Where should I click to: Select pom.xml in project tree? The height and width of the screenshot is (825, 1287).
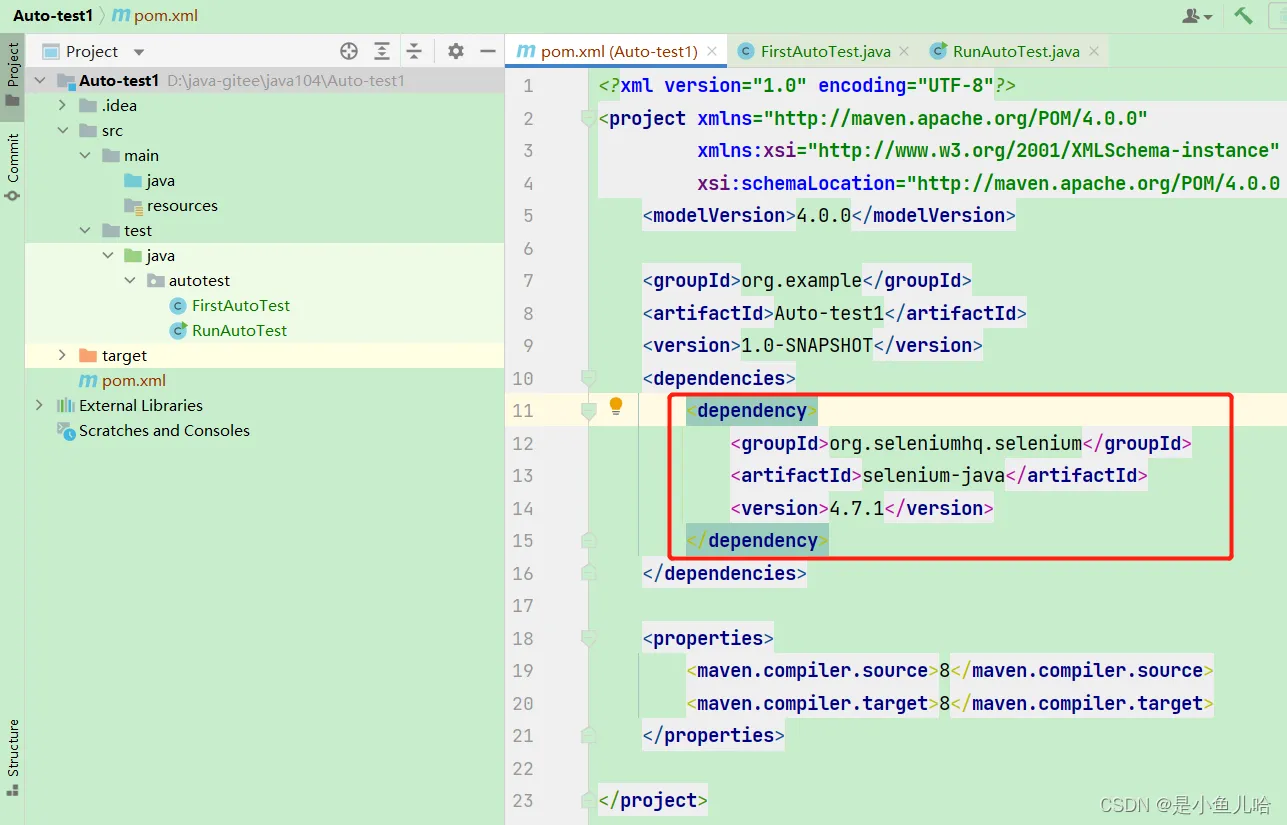122,380
